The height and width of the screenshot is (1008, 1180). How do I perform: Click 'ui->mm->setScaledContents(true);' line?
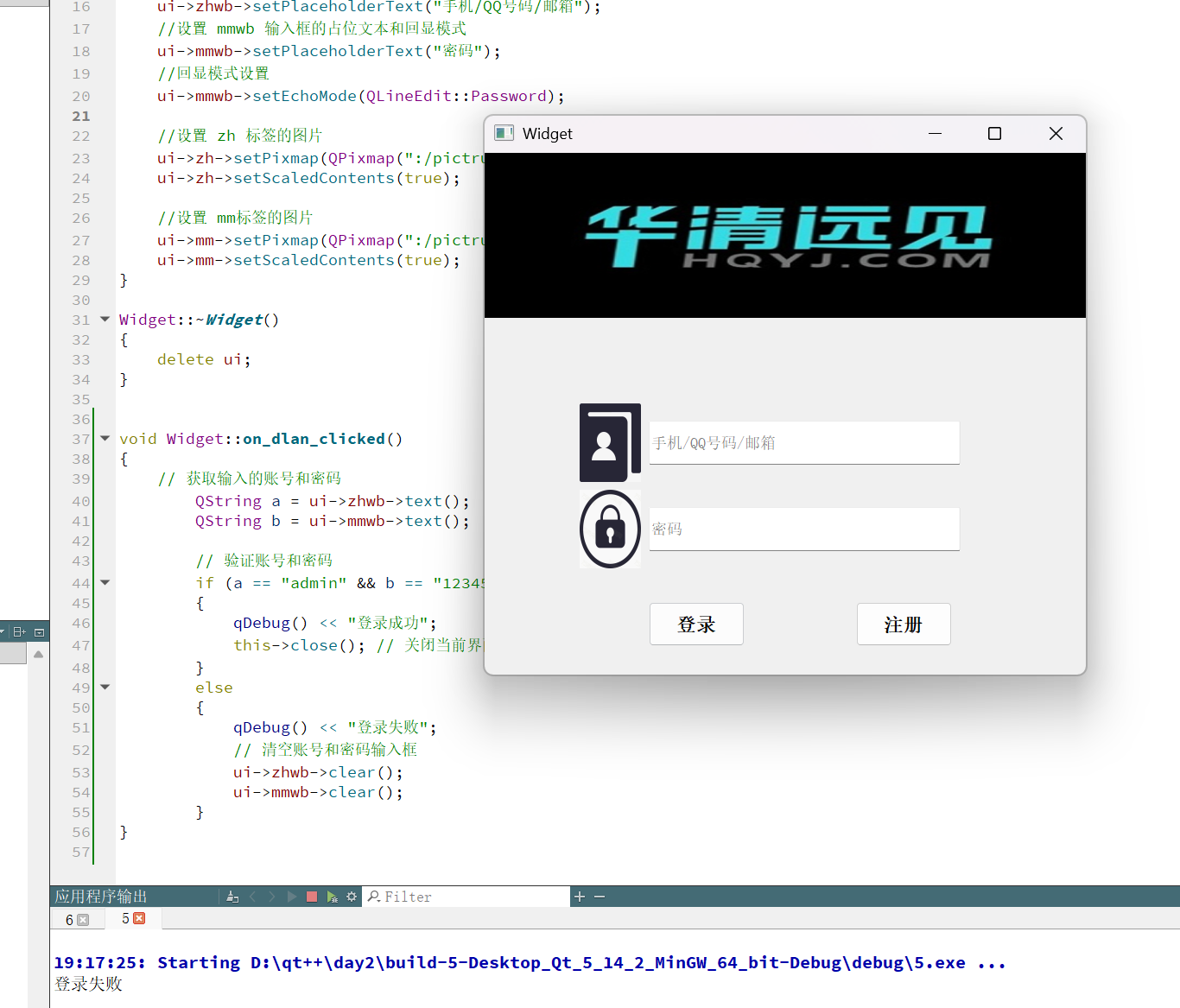pos(308,260)
